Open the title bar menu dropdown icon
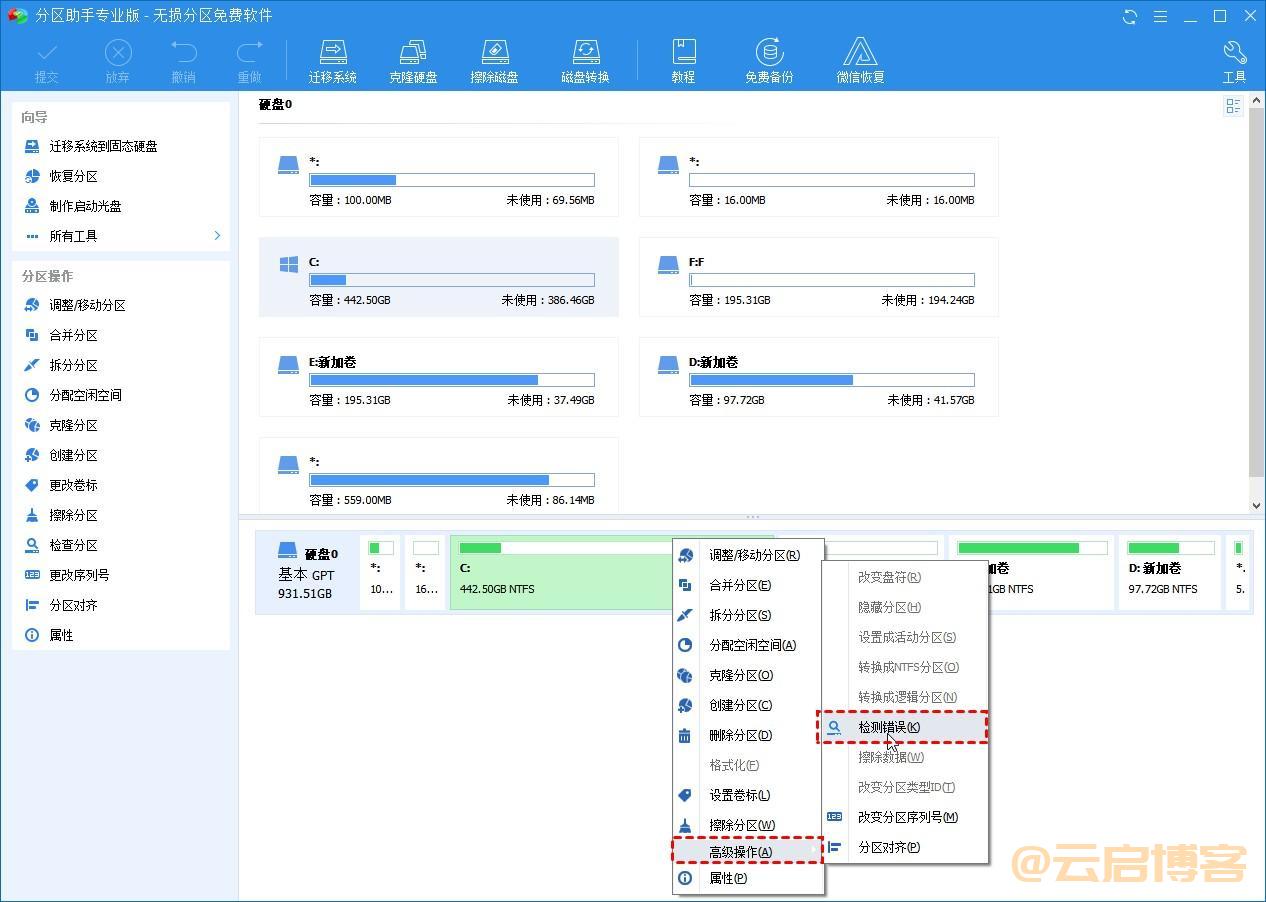The width and height of the screenshot is (1266, 902). 1160,16
